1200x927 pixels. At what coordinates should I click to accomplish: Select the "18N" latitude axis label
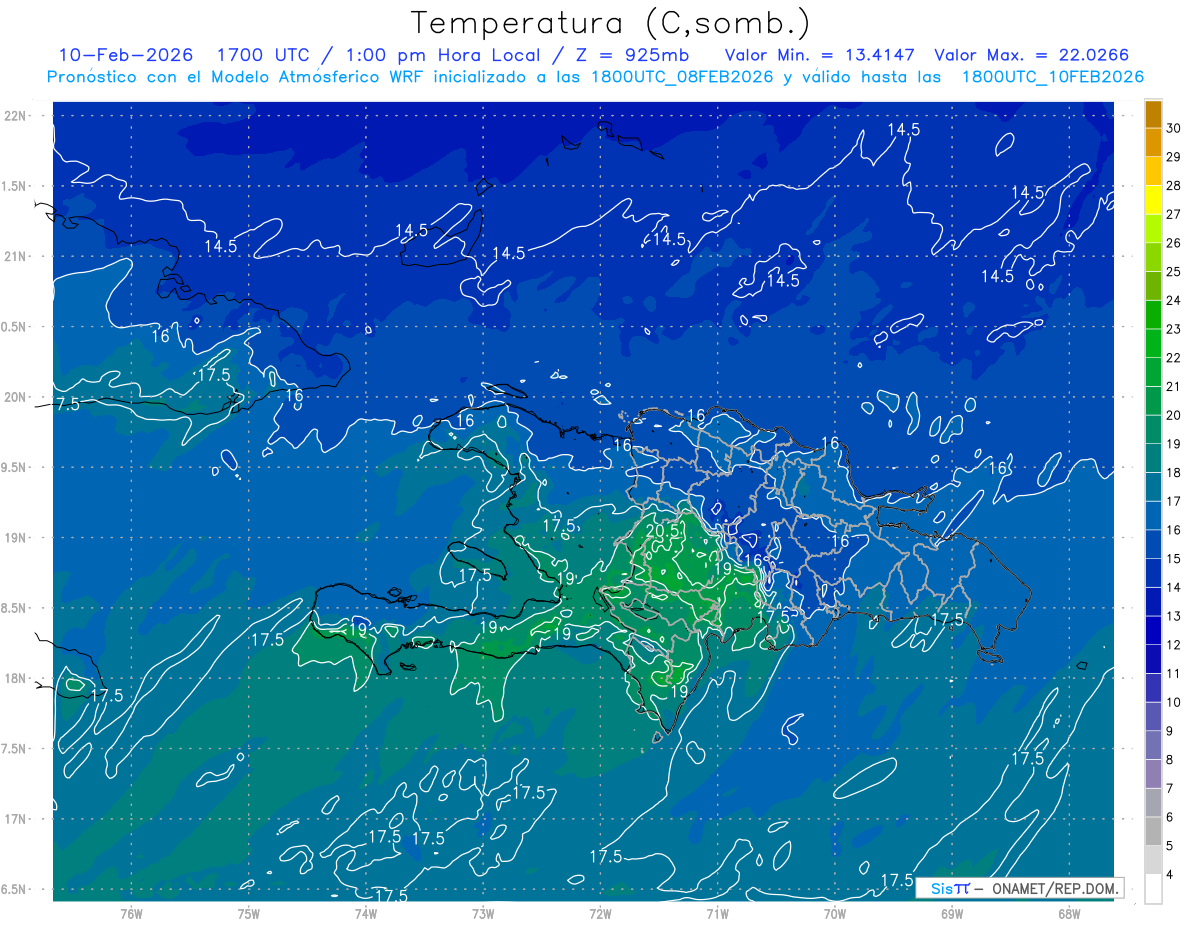click(x=14, y=678)
